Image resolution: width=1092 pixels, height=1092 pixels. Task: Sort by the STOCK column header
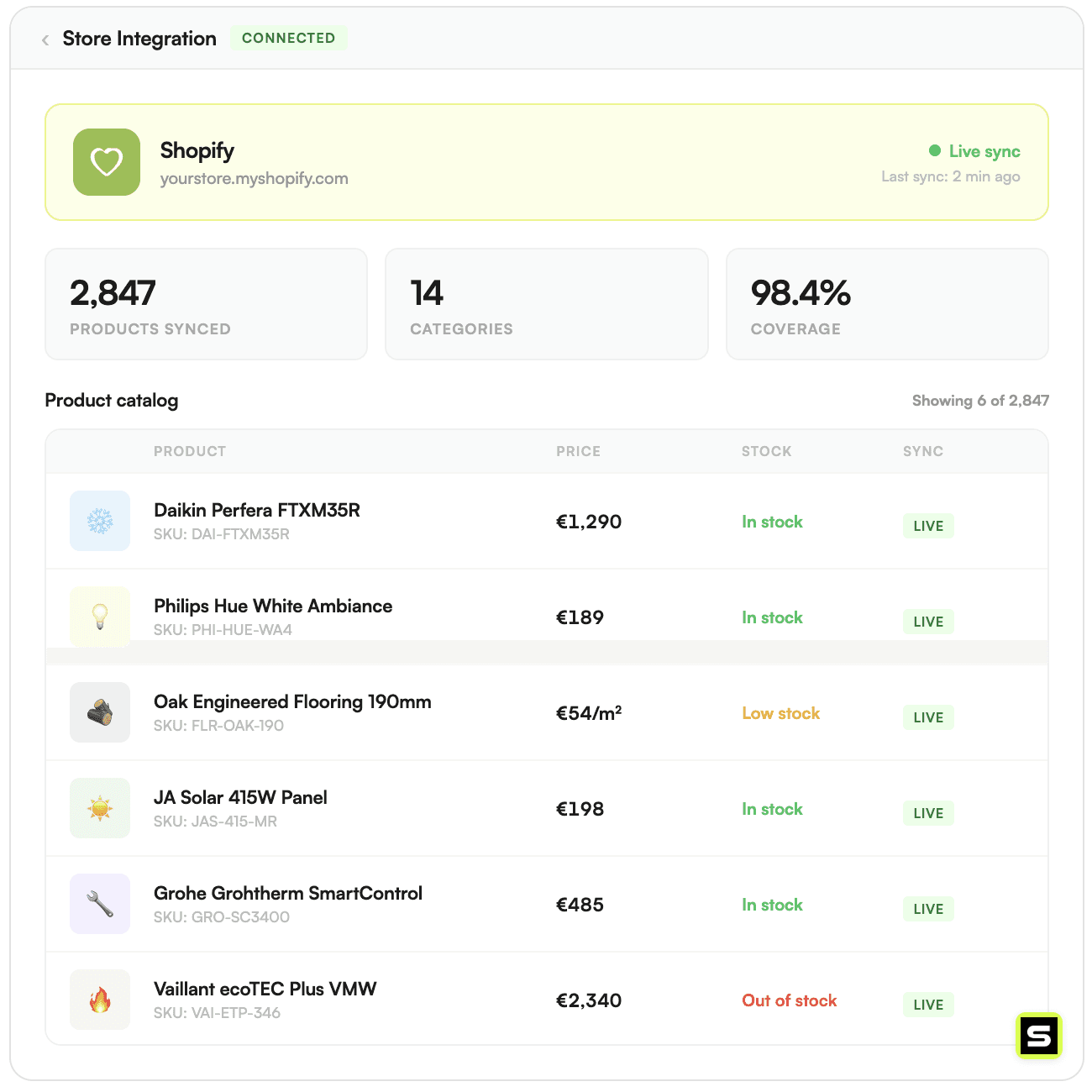tap(766, 451)
